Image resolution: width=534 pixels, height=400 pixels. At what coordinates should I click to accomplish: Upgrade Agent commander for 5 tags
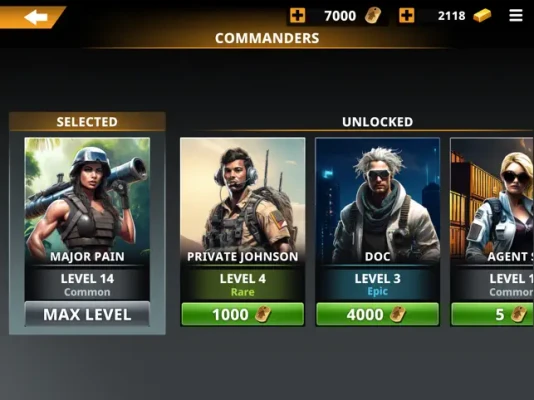[492, 314]
